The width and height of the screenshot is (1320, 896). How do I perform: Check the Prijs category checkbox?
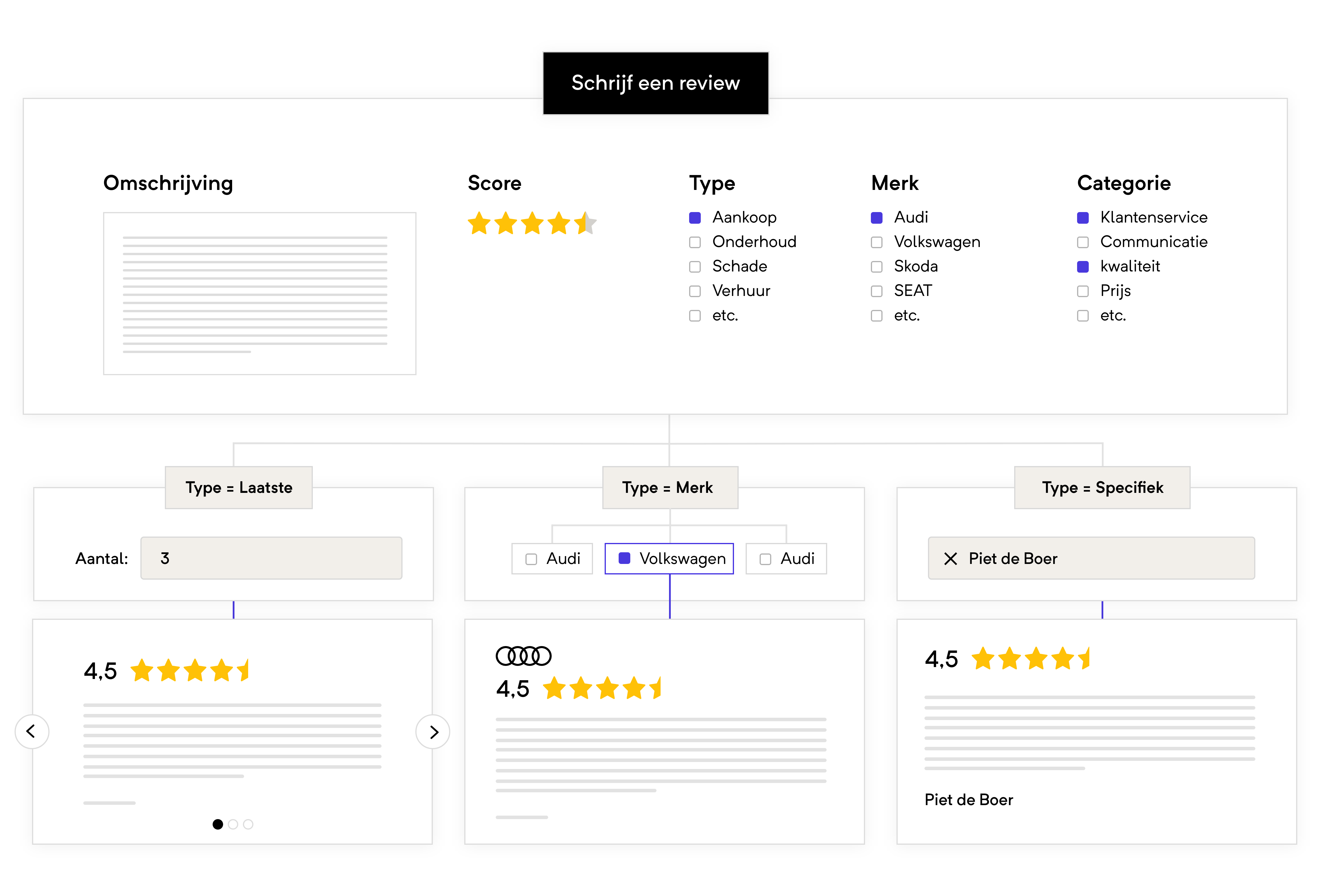[1083, 291]
